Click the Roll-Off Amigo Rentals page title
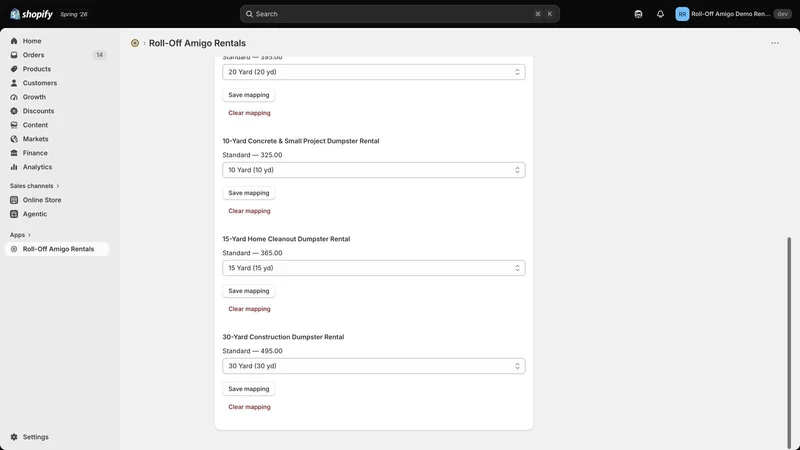This screenshot has height=450, width=800. pos(197,43)
